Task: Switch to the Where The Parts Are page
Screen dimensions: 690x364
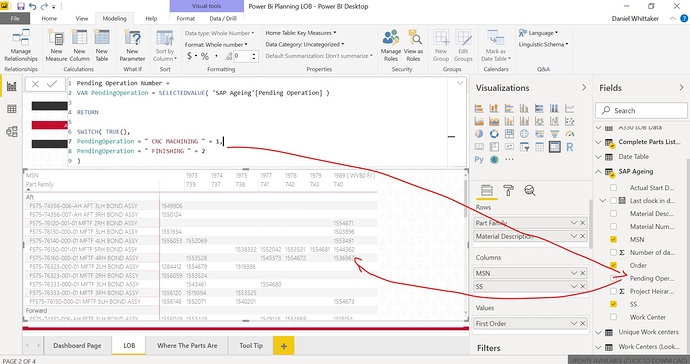Action: [187, 346]
